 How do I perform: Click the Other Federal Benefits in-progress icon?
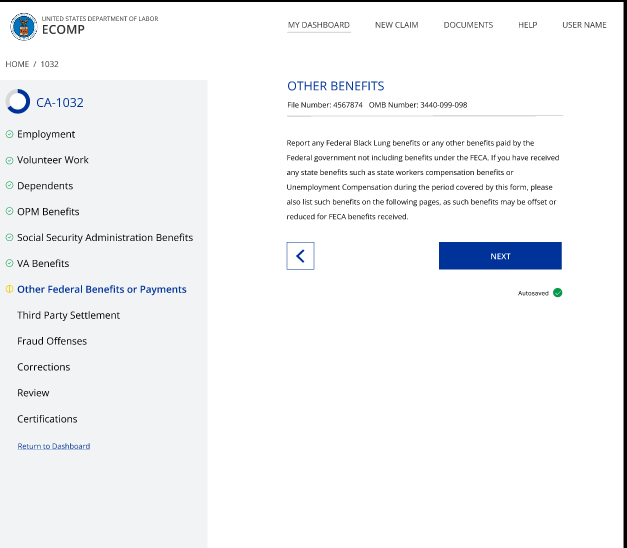coord(9,289)
